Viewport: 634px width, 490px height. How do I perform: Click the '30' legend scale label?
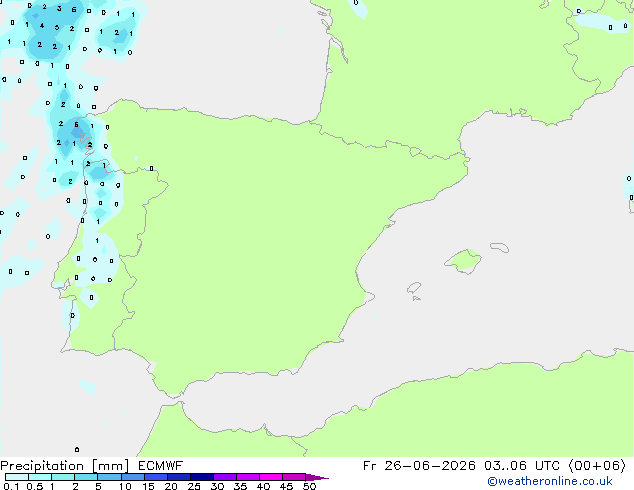(x=217, y=486)
